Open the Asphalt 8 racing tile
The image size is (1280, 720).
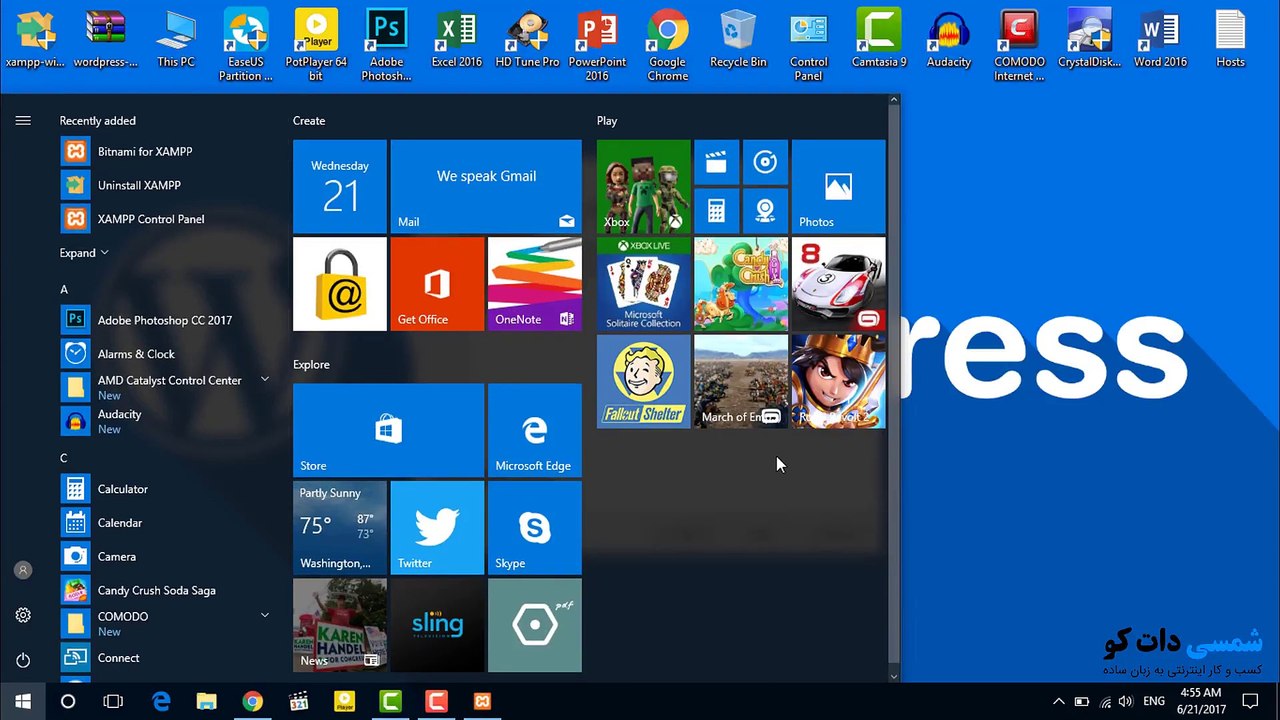[838, 284]
